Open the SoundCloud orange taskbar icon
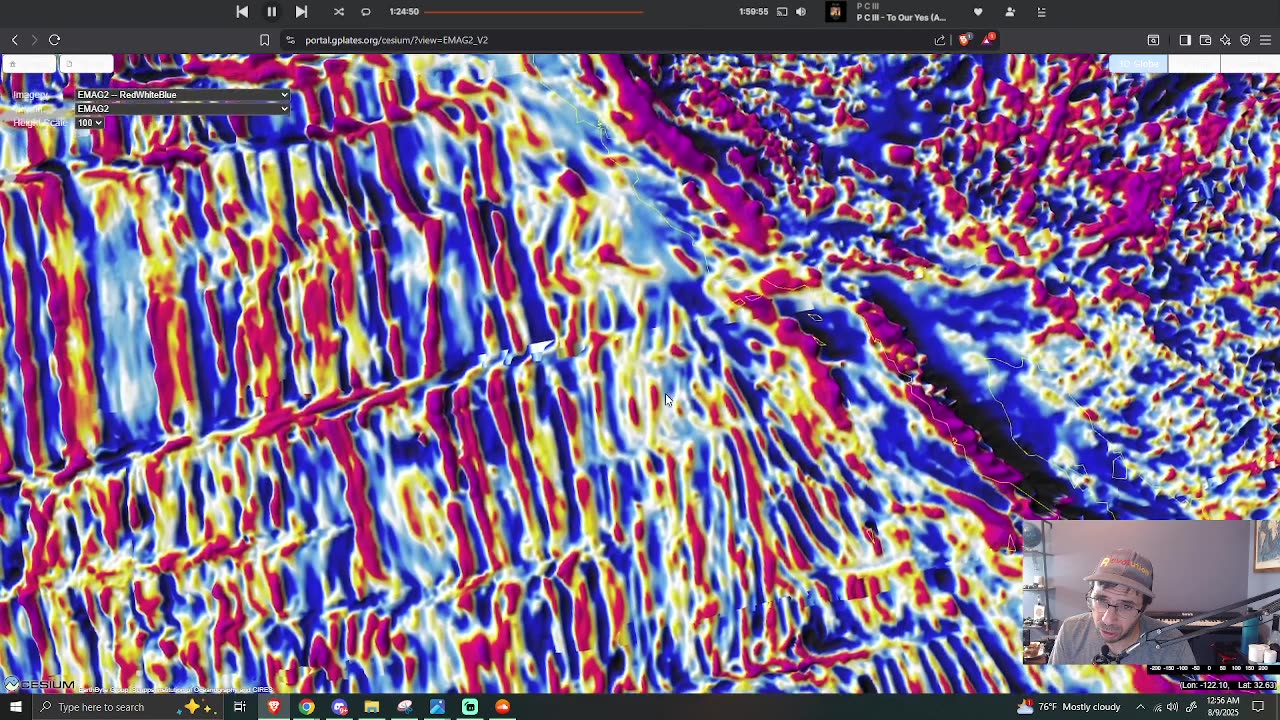 (502, 707)
